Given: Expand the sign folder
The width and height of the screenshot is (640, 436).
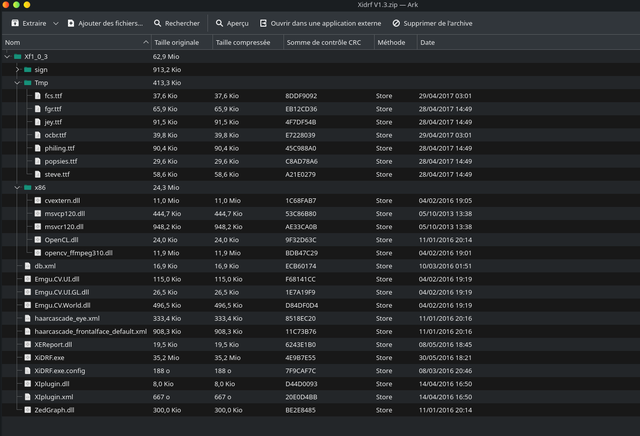Looking at the screenshot, I should coord(17,70).
